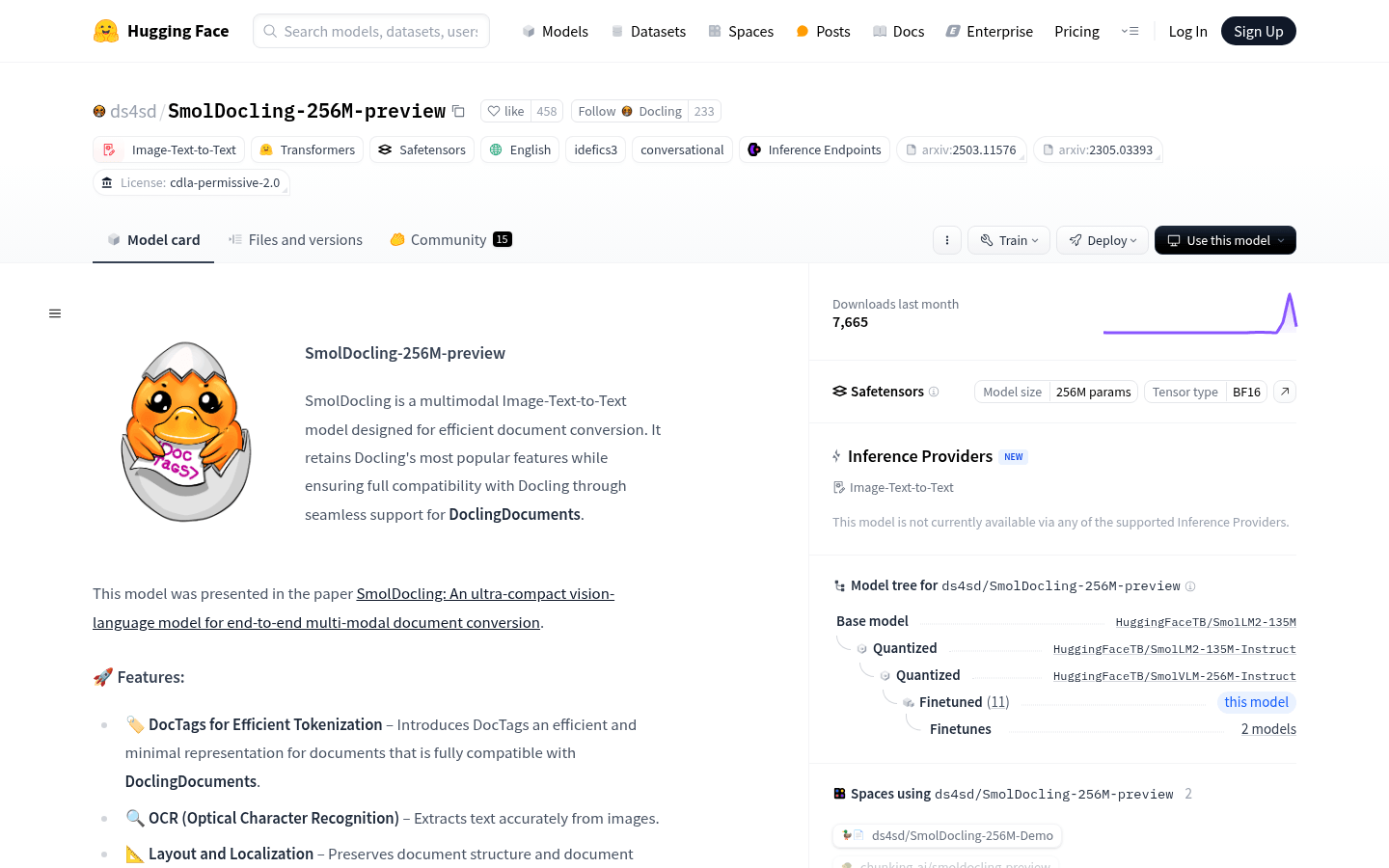Switch to Files and versions tab
The image size is (1389, 868).
point(295,240)
